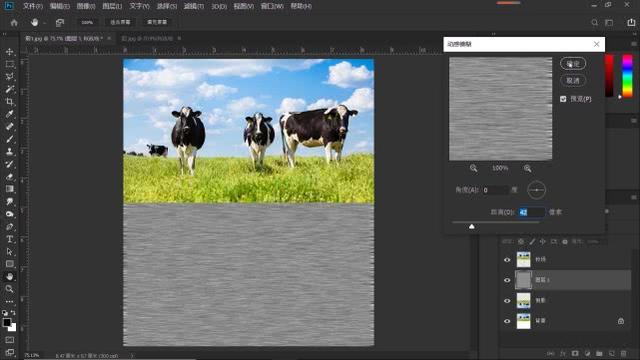The width and height of the screenshot is (640, 360).
Task: Uncheck the Preview (P) checkbox
Action: pyautogui.click(x=563, y=99)
